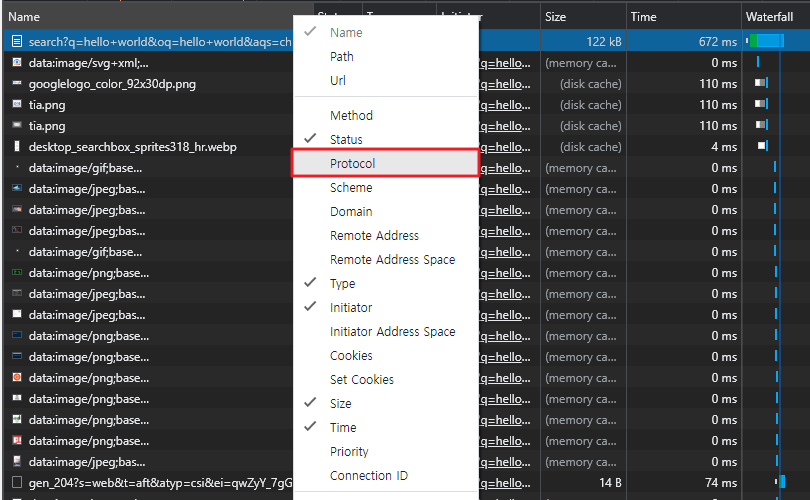Enable the Method column option

(385, 115)
